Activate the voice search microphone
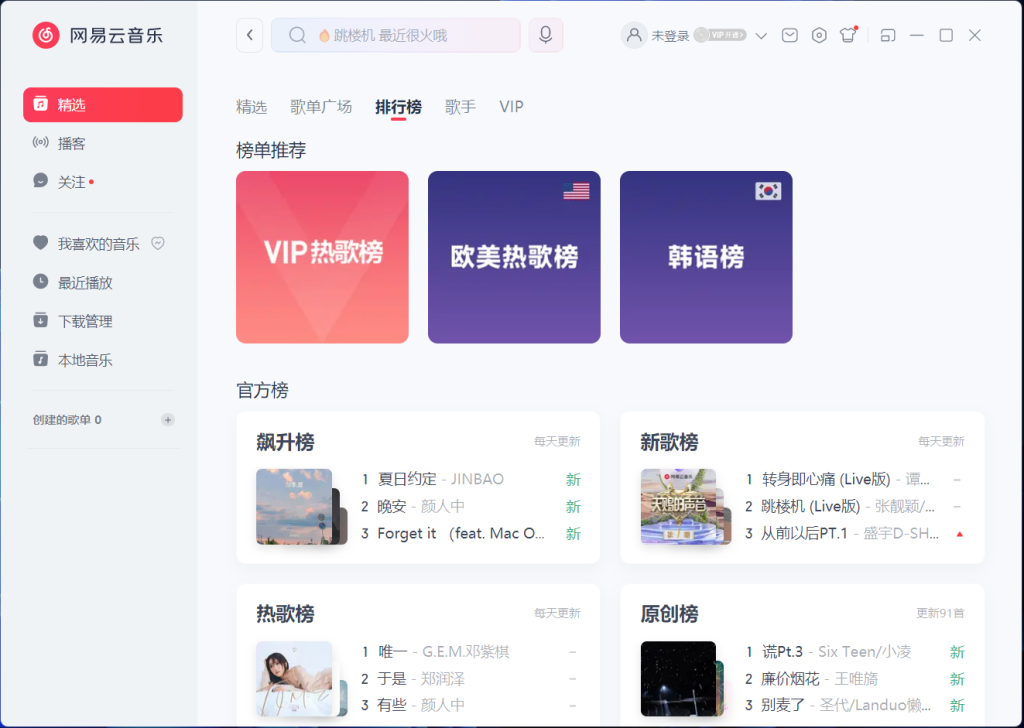The width and height of the screenshot is (1024, 728). [544, 34]
